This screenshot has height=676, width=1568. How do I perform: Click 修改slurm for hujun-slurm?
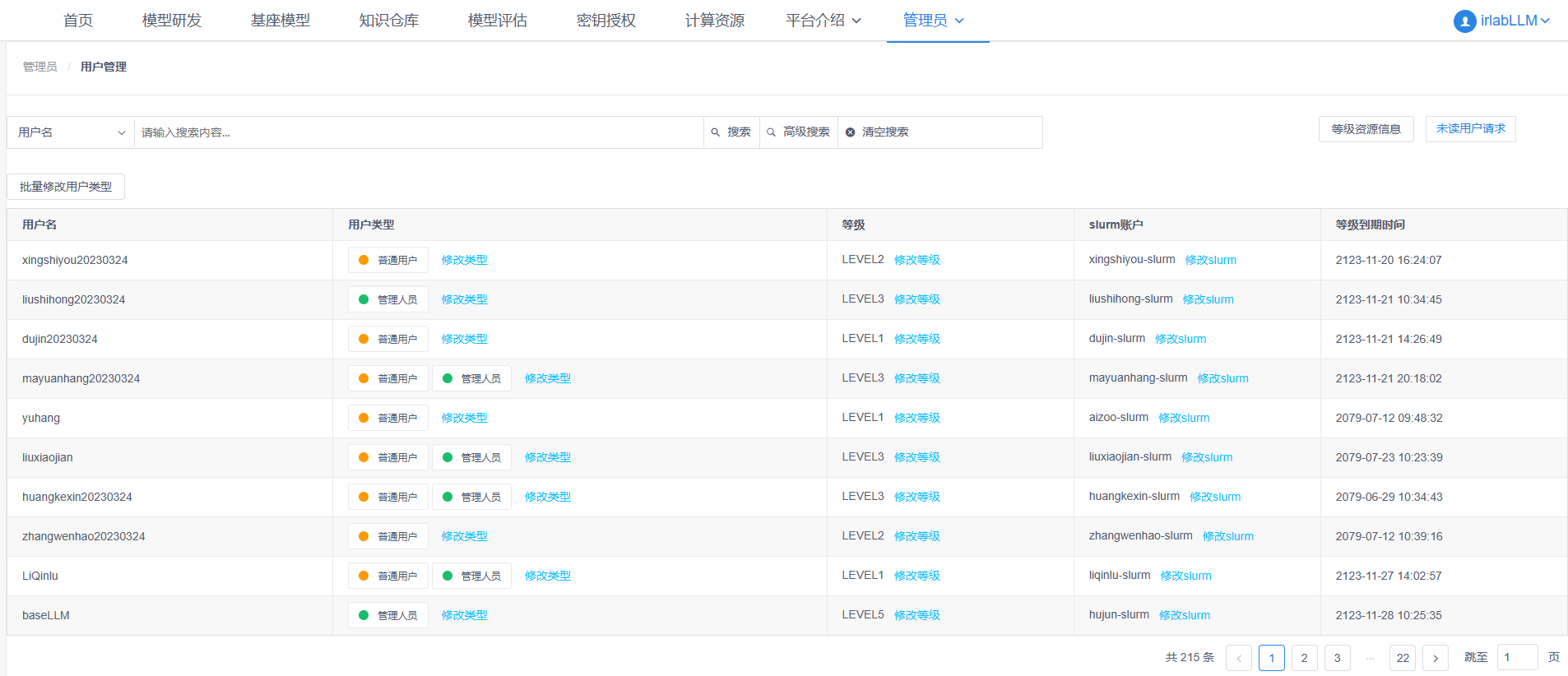coord(1185,615)
